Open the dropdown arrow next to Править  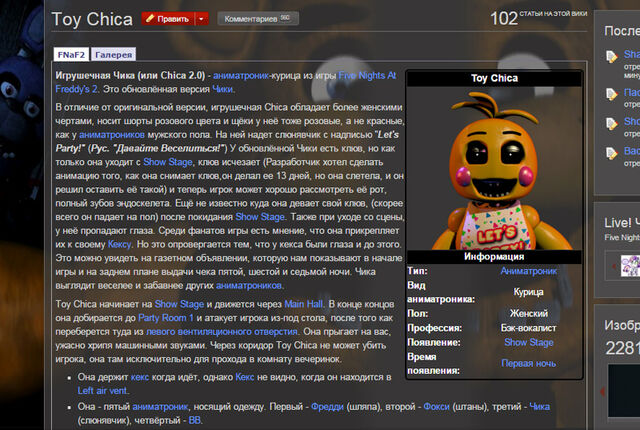click(201, 19)
